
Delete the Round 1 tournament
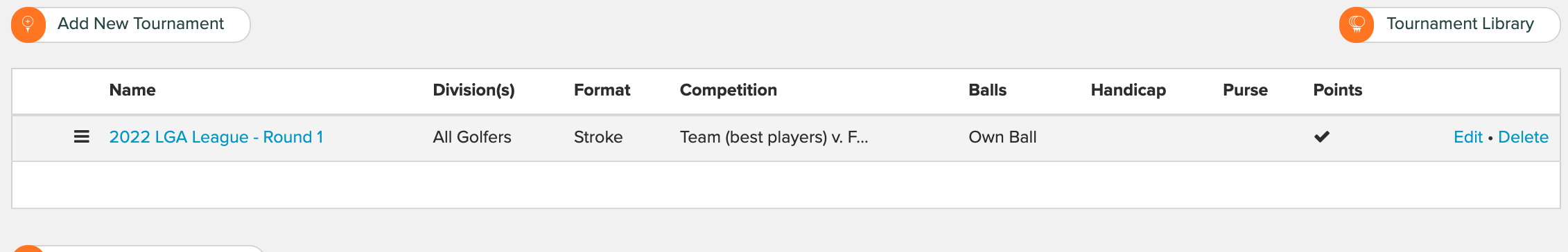click(1523, 137)
